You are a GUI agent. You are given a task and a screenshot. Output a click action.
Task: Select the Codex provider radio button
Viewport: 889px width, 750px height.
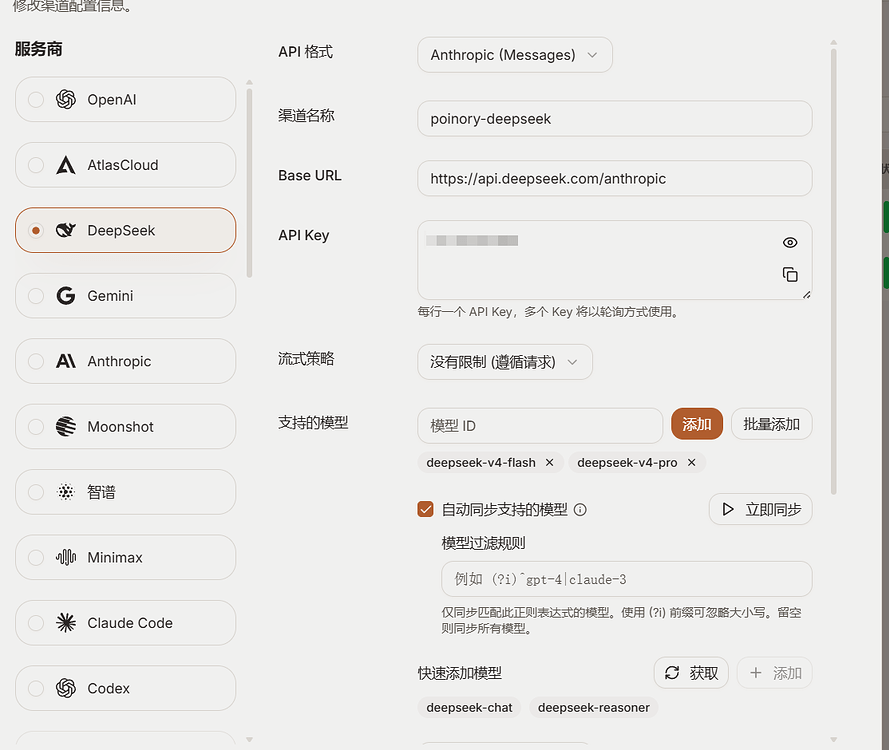click(36, 688)
